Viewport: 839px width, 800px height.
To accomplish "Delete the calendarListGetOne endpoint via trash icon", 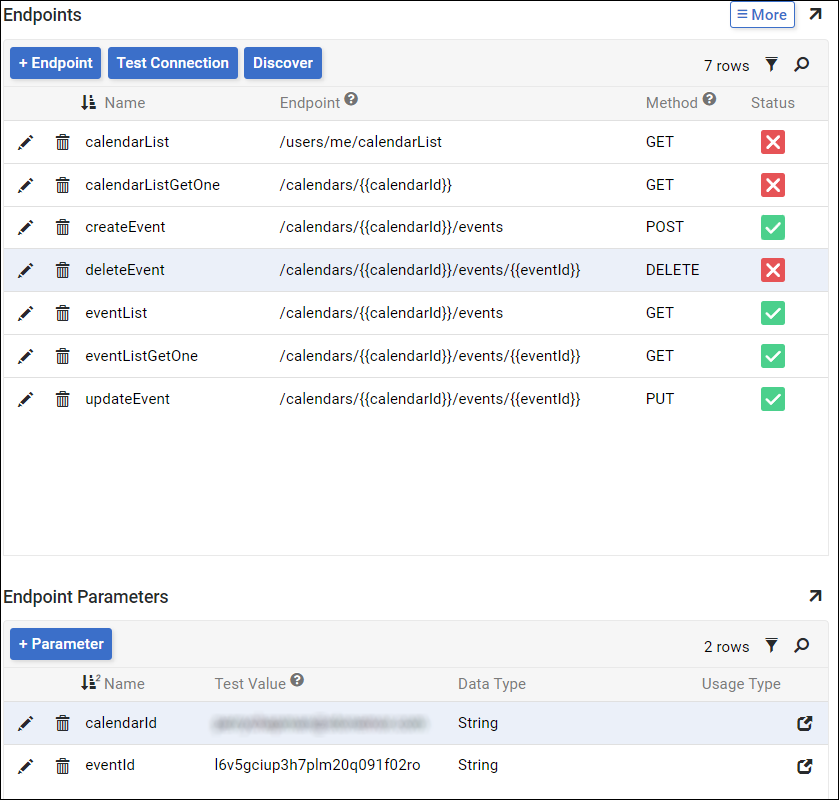I will [63, 185].
